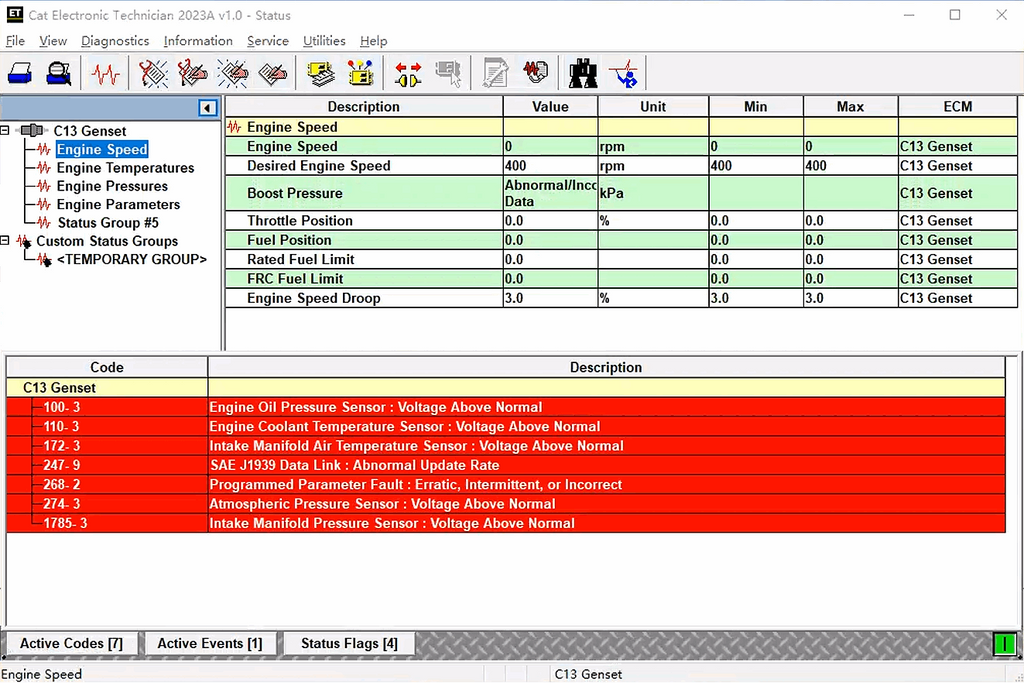The height and width of the screenshot is (683, 1024).
Task: Click the TEMPORARY GROUP waveform icon
Action: 44,260
